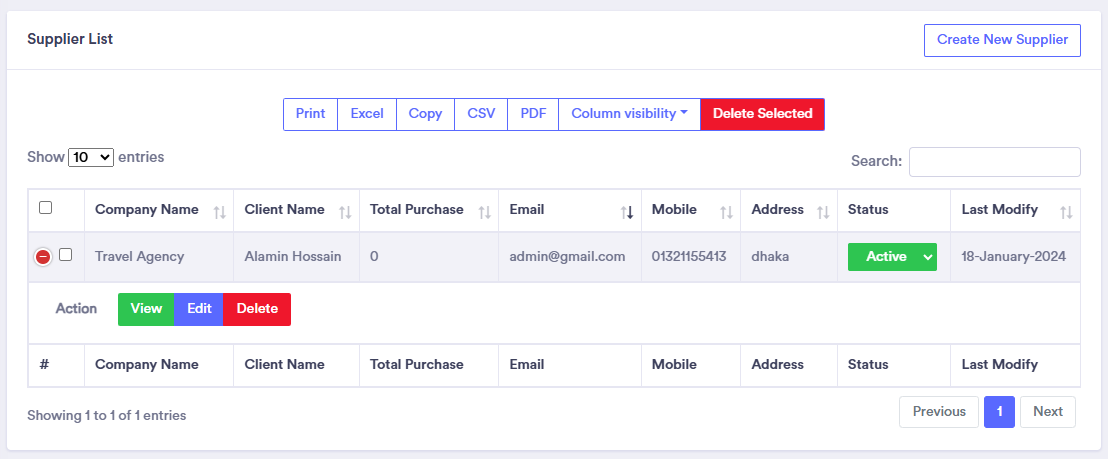Open the entries-per-page dropdown

coord(91,158)
